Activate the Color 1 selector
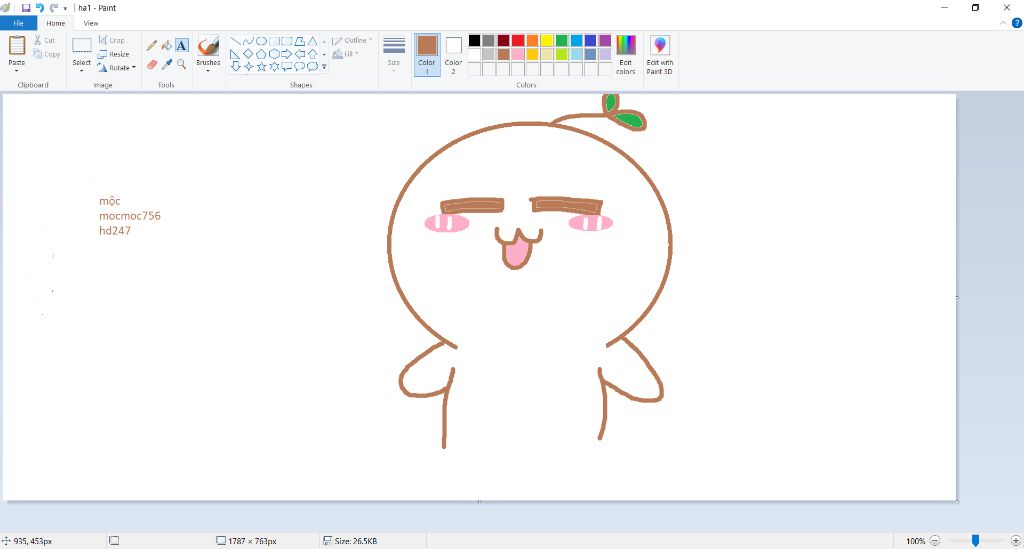The image size is (1024, 549). click(x=427, y=55)
